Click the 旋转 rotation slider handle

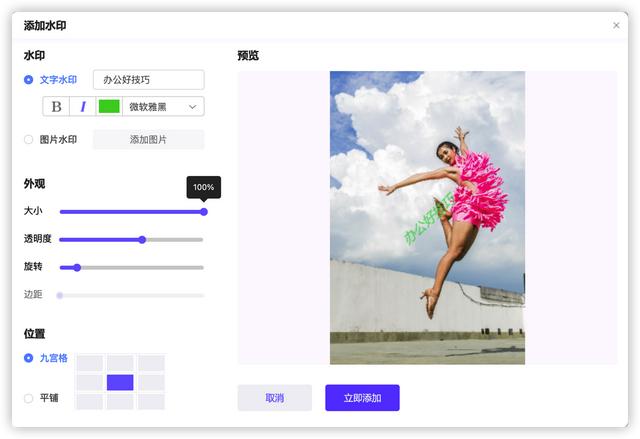pos(77,268)
